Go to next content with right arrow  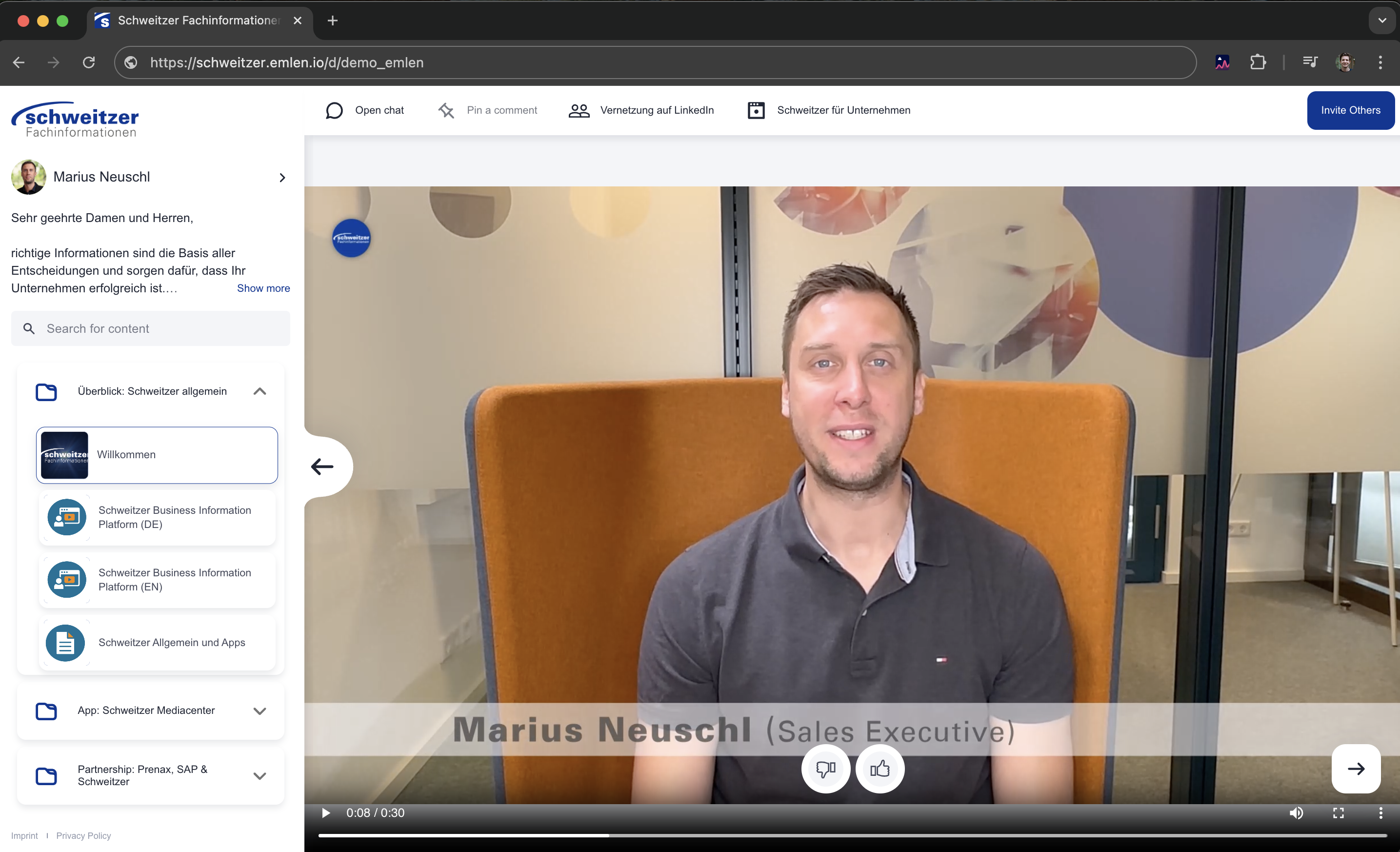[x=1356, y=769]
